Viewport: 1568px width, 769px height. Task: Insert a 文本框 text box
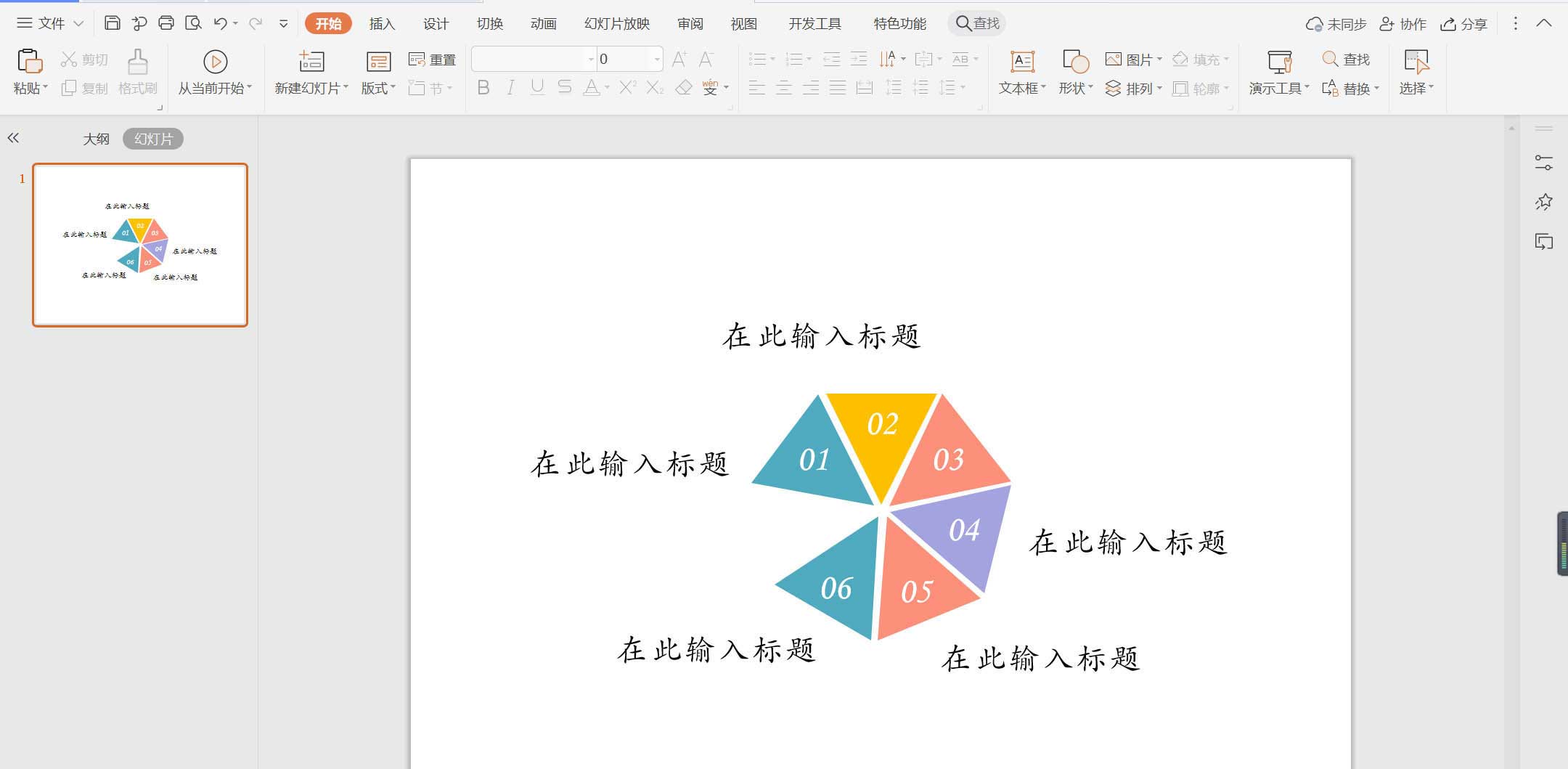point(1022,73)
